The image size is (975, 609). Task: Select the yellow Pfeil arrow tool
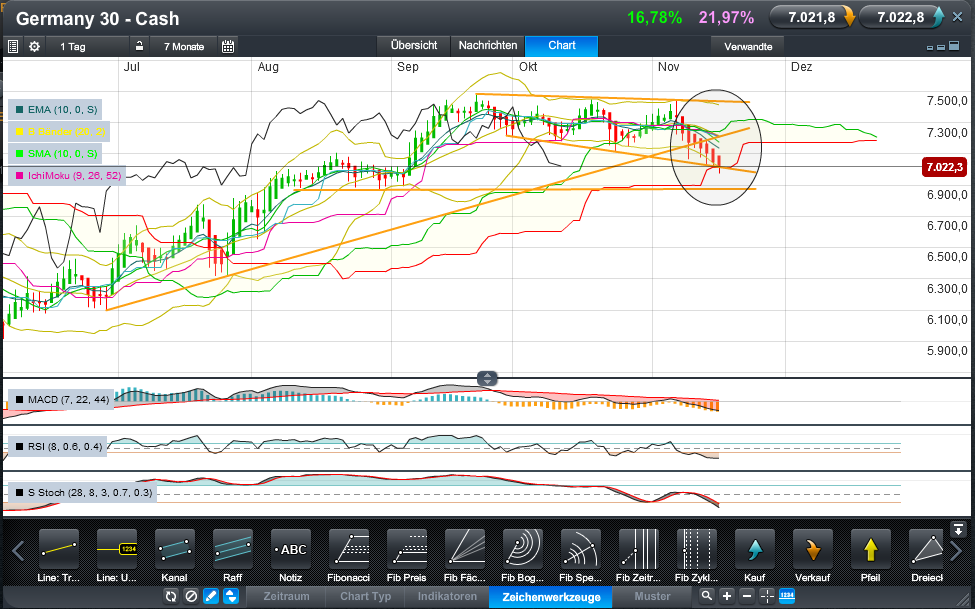870,549
